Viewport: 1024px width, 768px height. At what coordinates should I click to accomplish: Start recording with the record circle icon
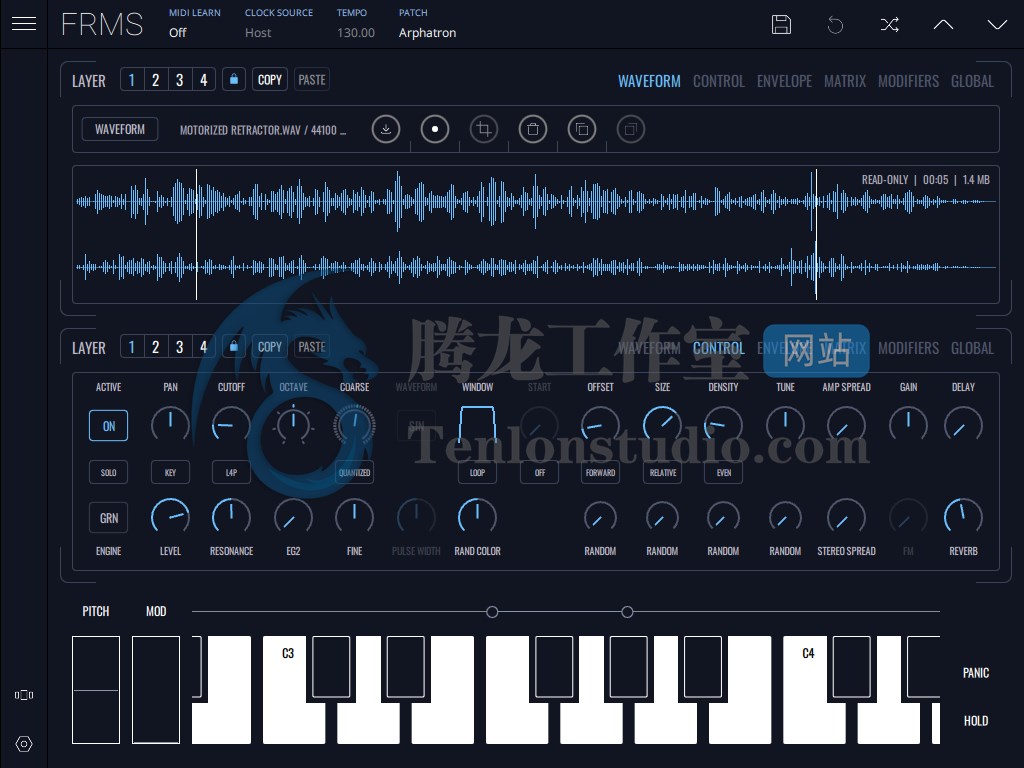tap(435, 129)
